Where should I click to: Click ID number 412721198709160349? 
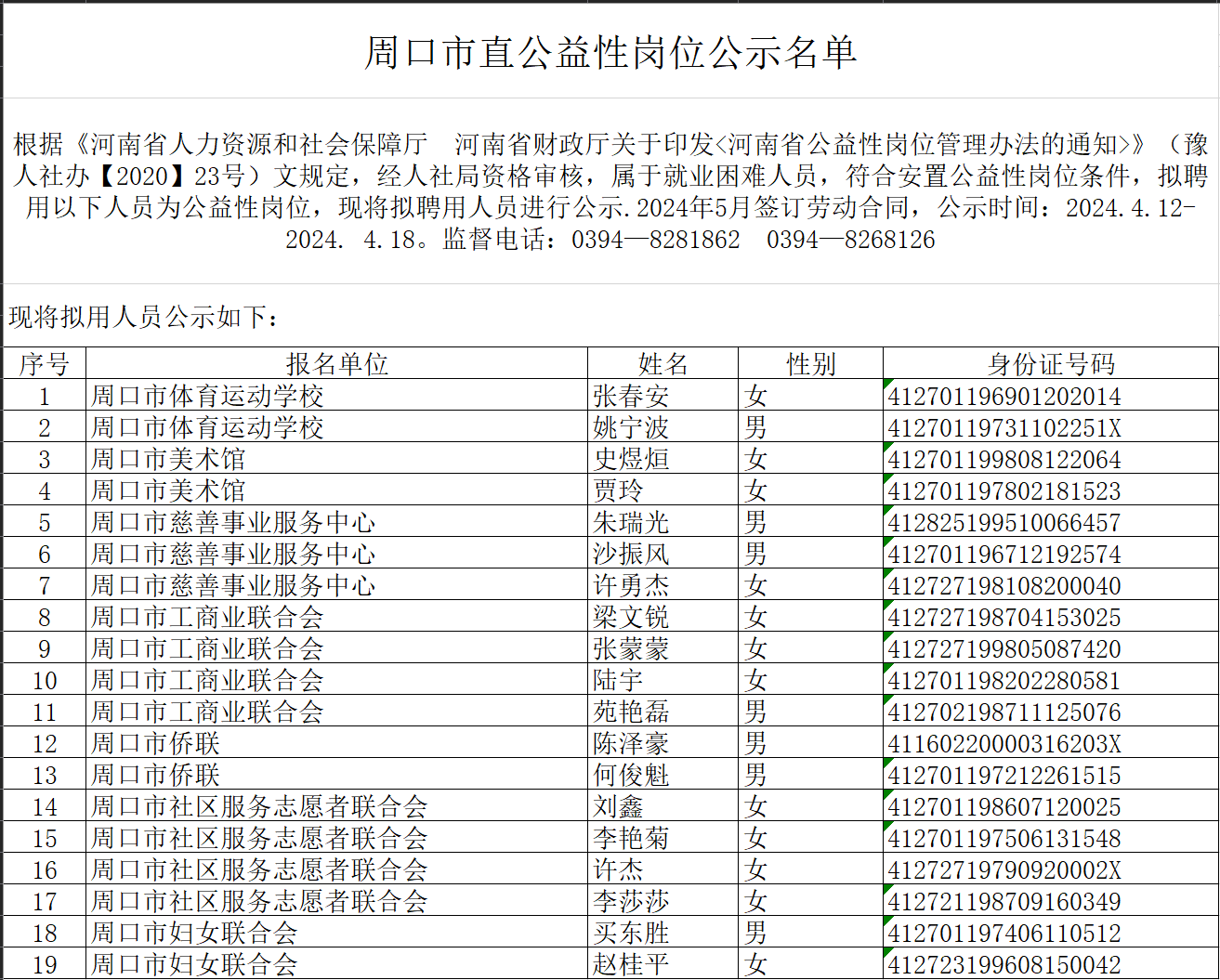click(x=1004, y=902)
